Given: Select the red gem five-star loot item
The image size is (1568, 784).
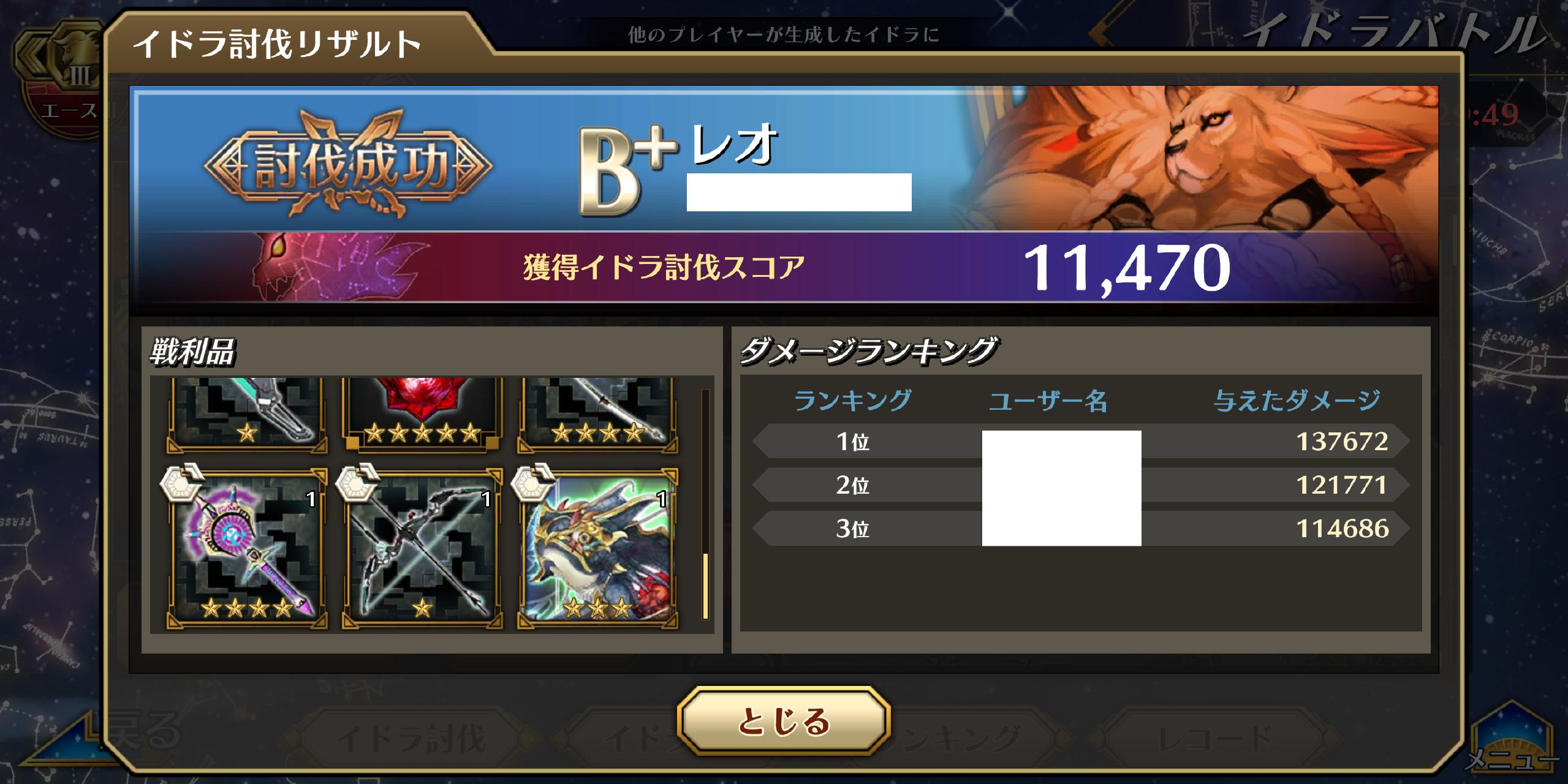Looking at the screenshot, I should tap(422, 415).
